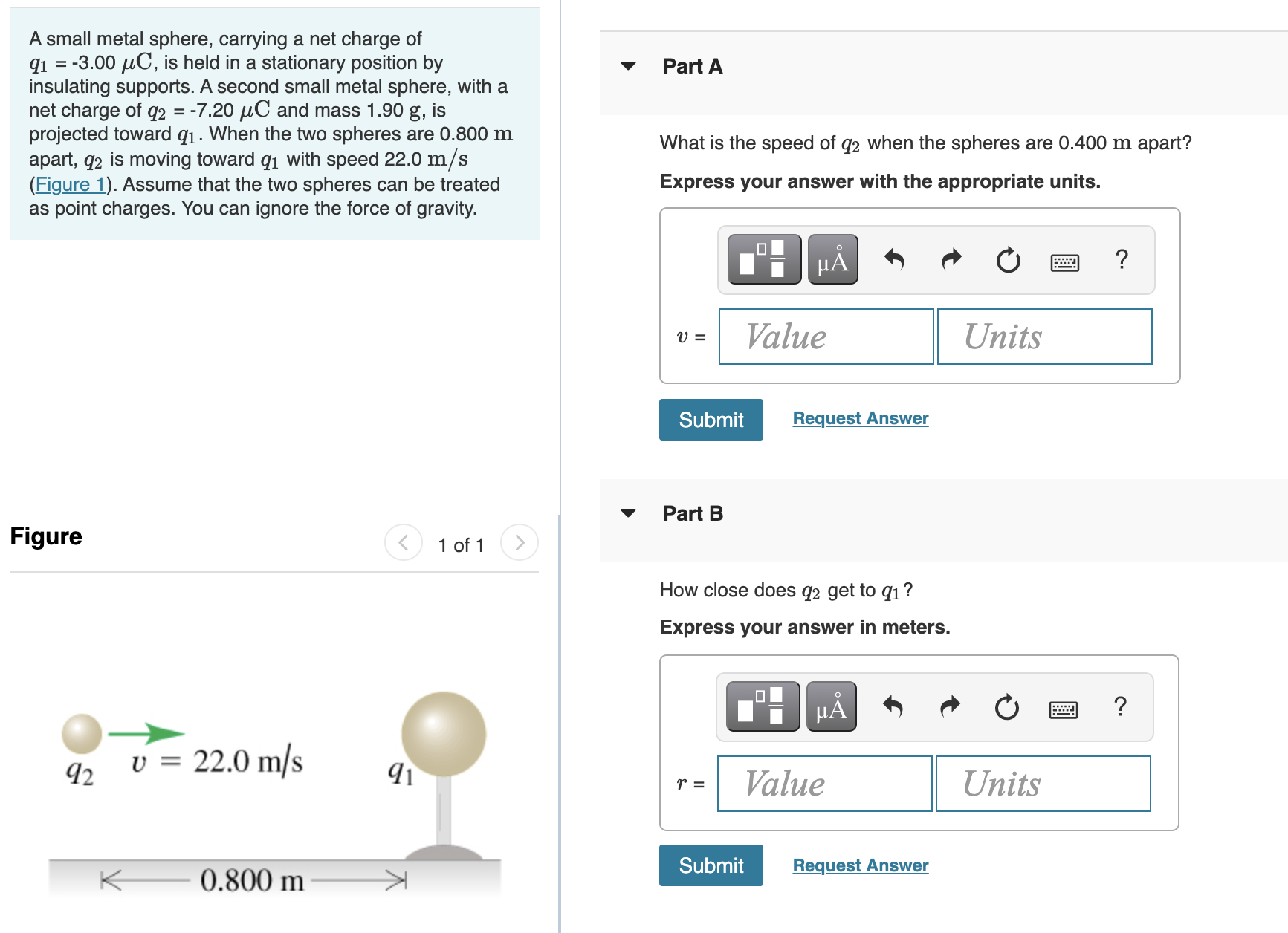Reset the answer field in Part A
The height and width of the screenshot is (933, 1288).
point(1007,259)
